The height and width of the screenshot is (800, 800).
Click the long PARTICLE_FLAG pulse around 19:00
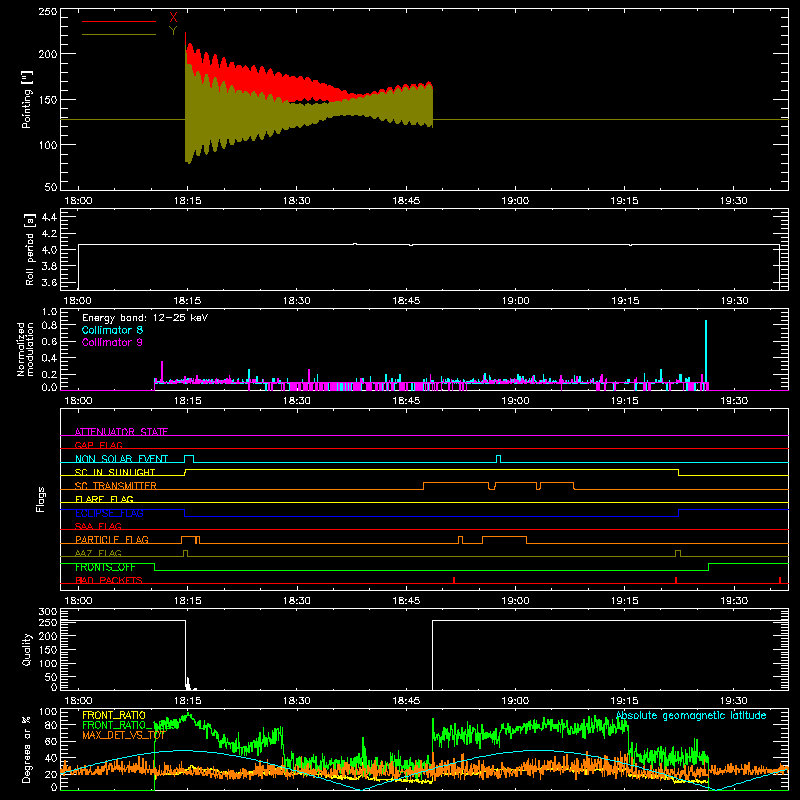tap(504, 540)
